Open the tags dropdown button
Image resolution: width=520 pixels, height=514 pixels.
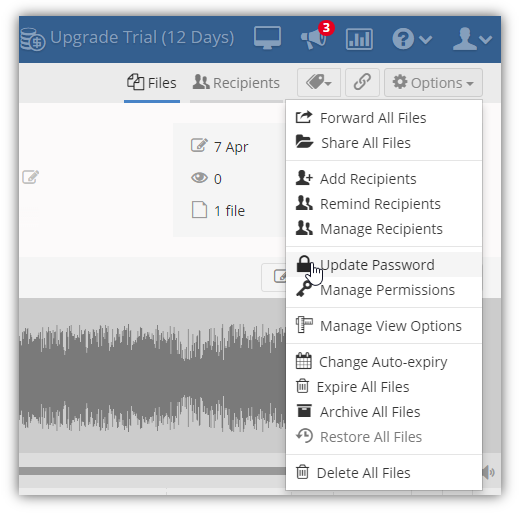319,82
